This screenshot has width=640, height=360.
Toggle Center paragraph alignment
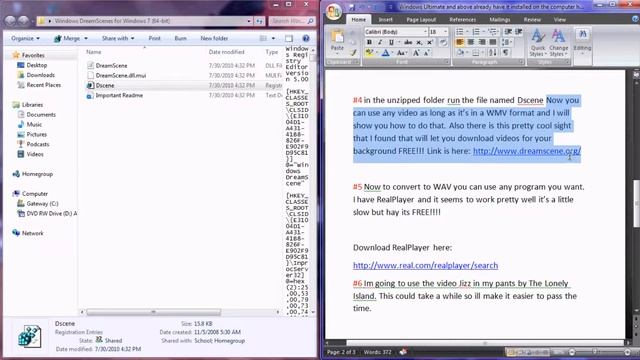click(x=471, y=42)
